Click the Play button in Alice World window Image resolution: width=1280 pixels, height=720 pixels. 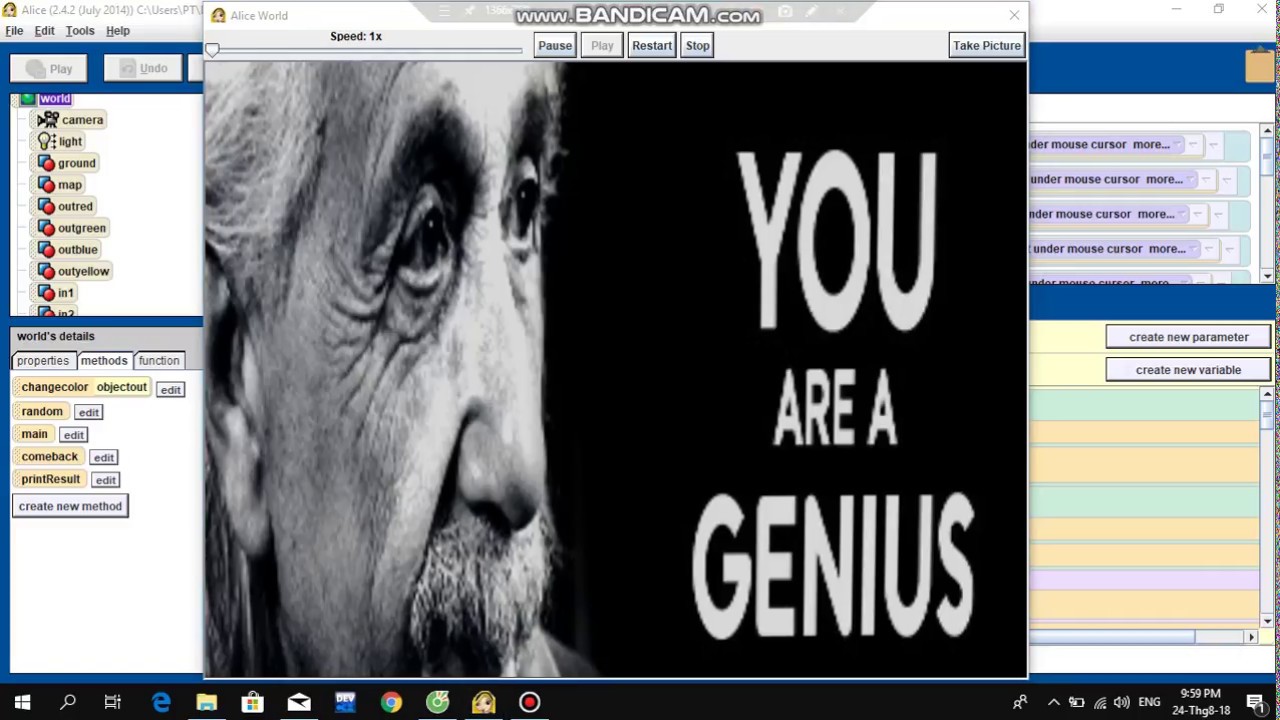click(602, 45)
